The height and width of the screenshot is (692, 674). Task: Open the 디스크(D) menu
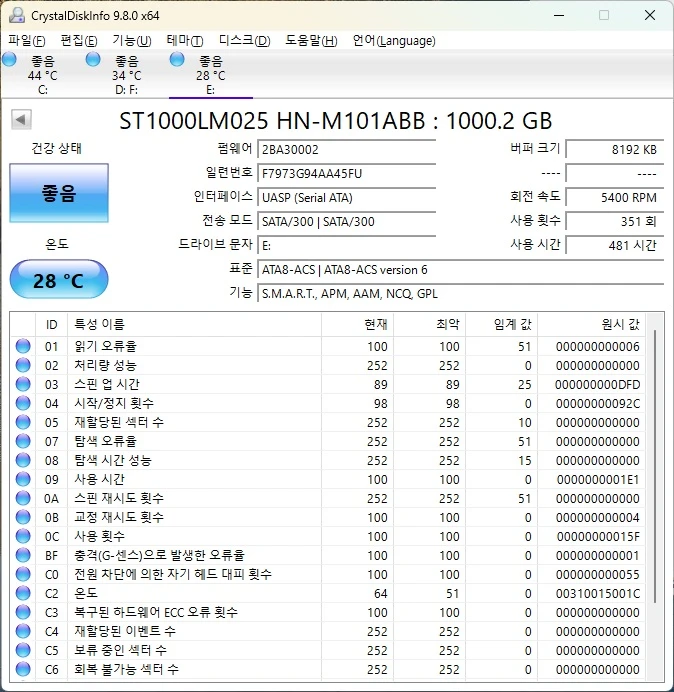(244, 41)
